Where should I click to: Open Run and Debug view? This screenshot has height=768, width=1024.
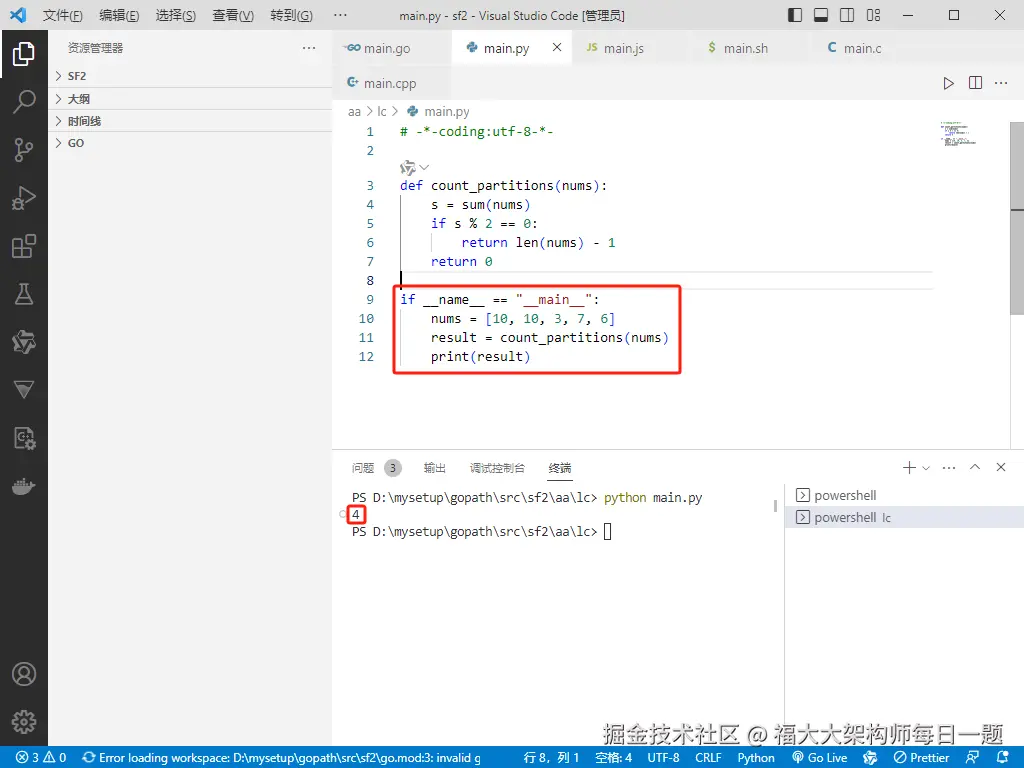point(24,198)
